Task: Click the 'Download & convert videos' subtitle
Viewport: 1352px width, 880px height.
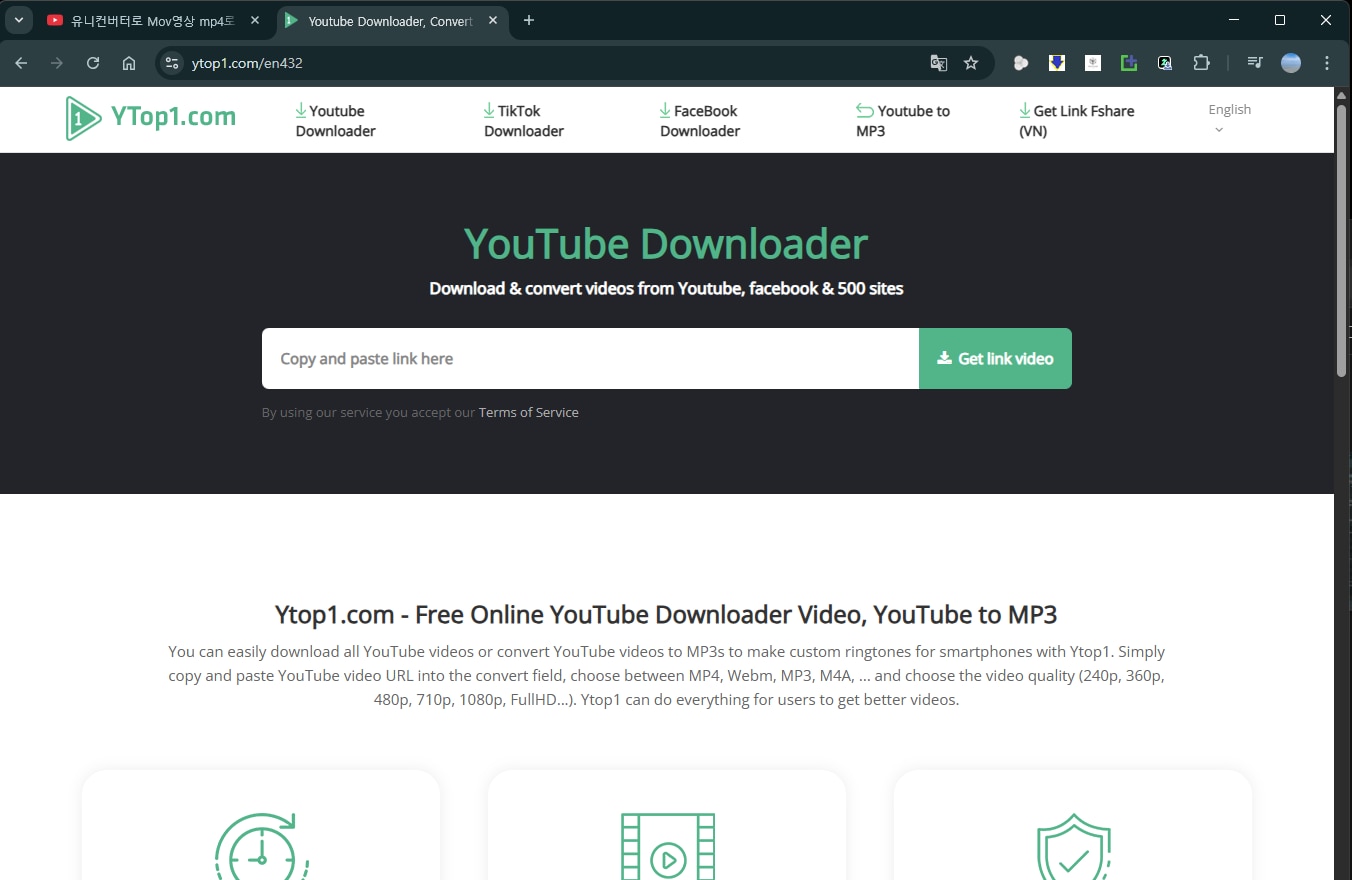Action: pos(666,289)
